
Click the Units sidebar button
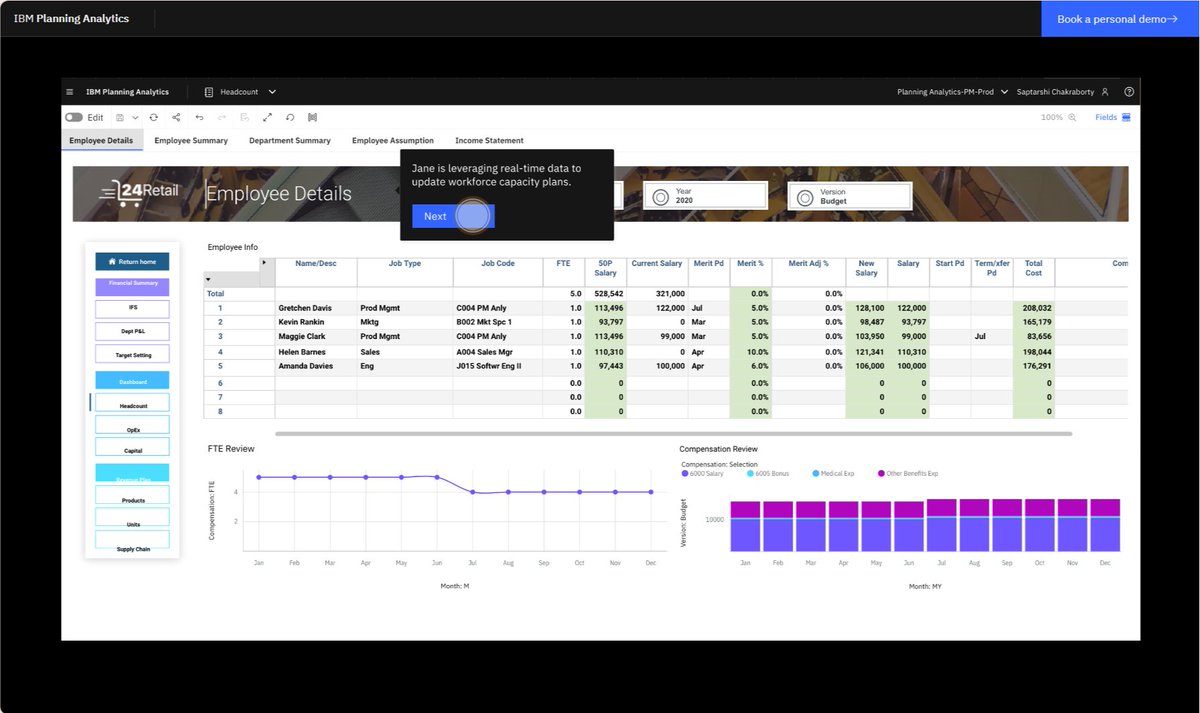point(132,518)
